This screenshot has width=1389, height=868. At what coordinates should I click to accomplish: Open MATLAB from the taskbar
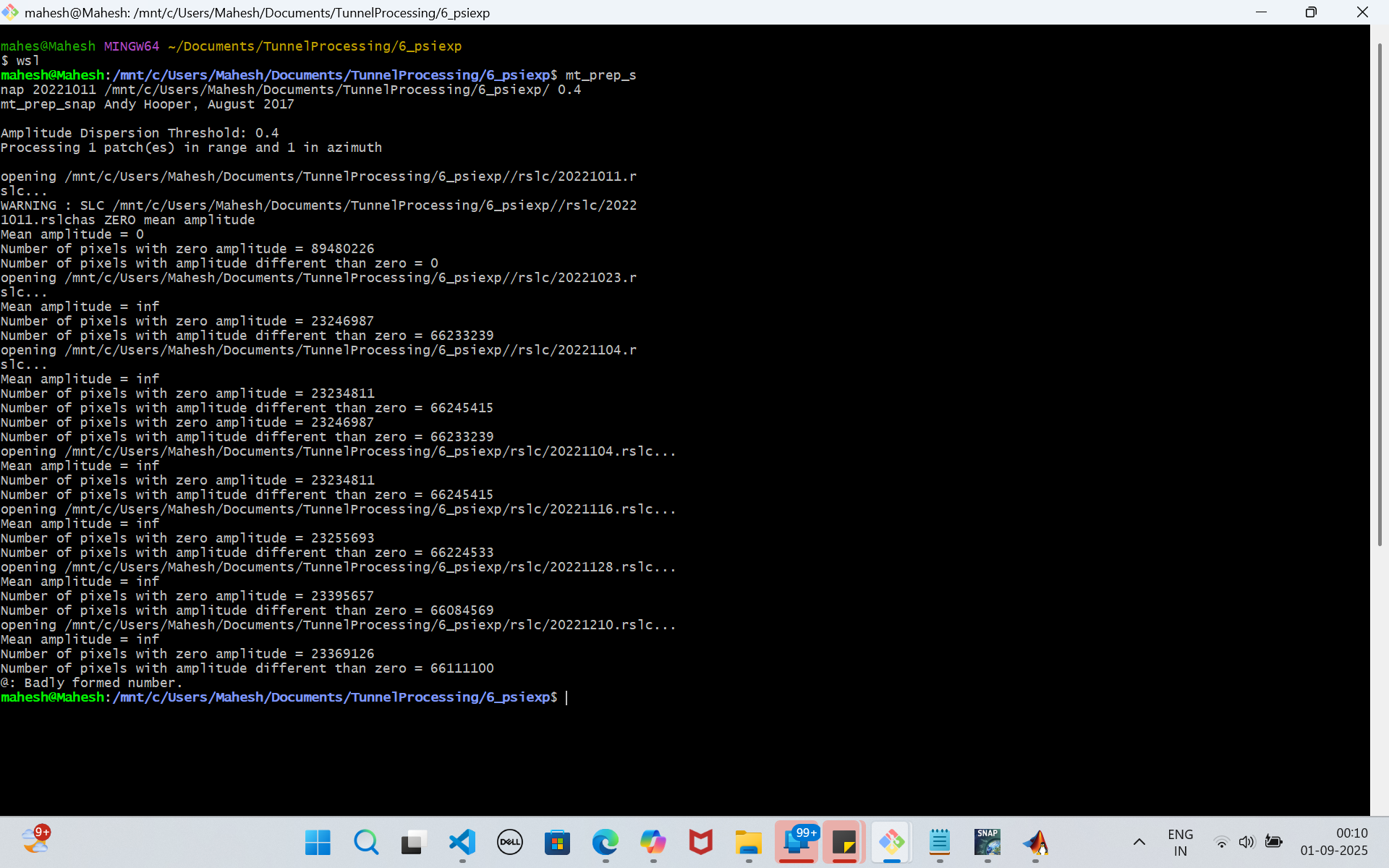tap(1035, 842)
